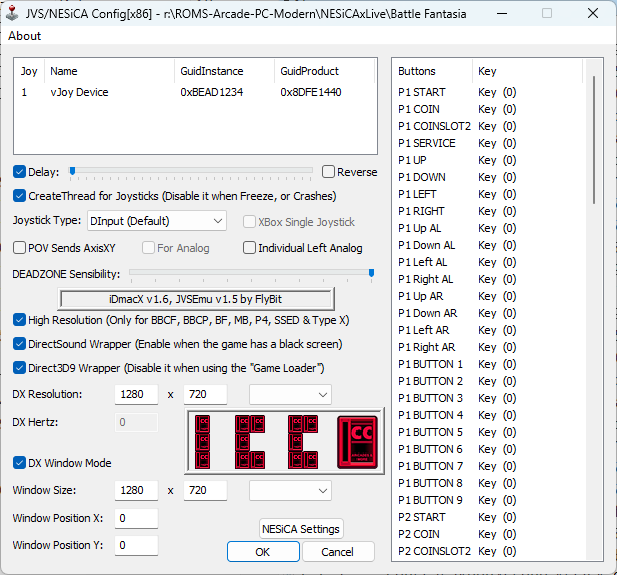
Task: Click the Joy column header
Action: tap(29, 71)
